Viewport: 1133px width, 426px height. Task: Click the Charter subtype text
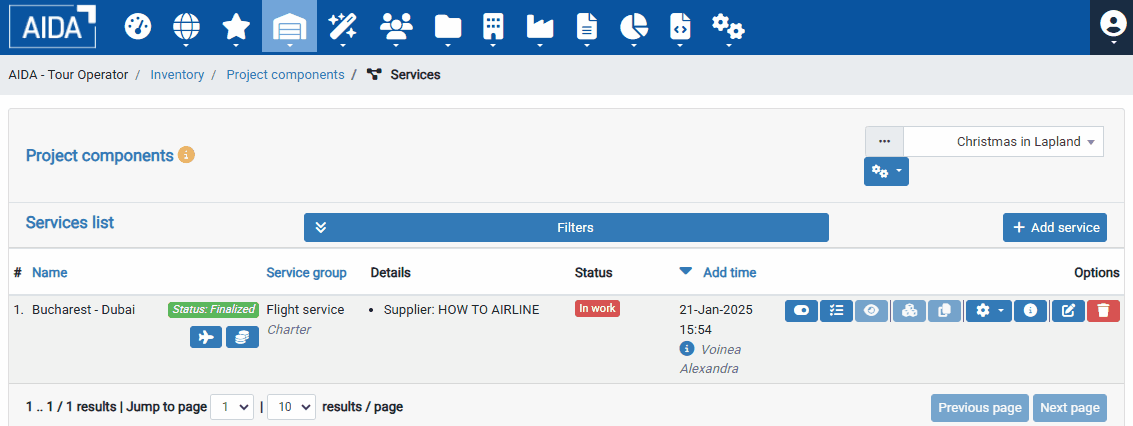pyautogui.click(x=289, y=329)
